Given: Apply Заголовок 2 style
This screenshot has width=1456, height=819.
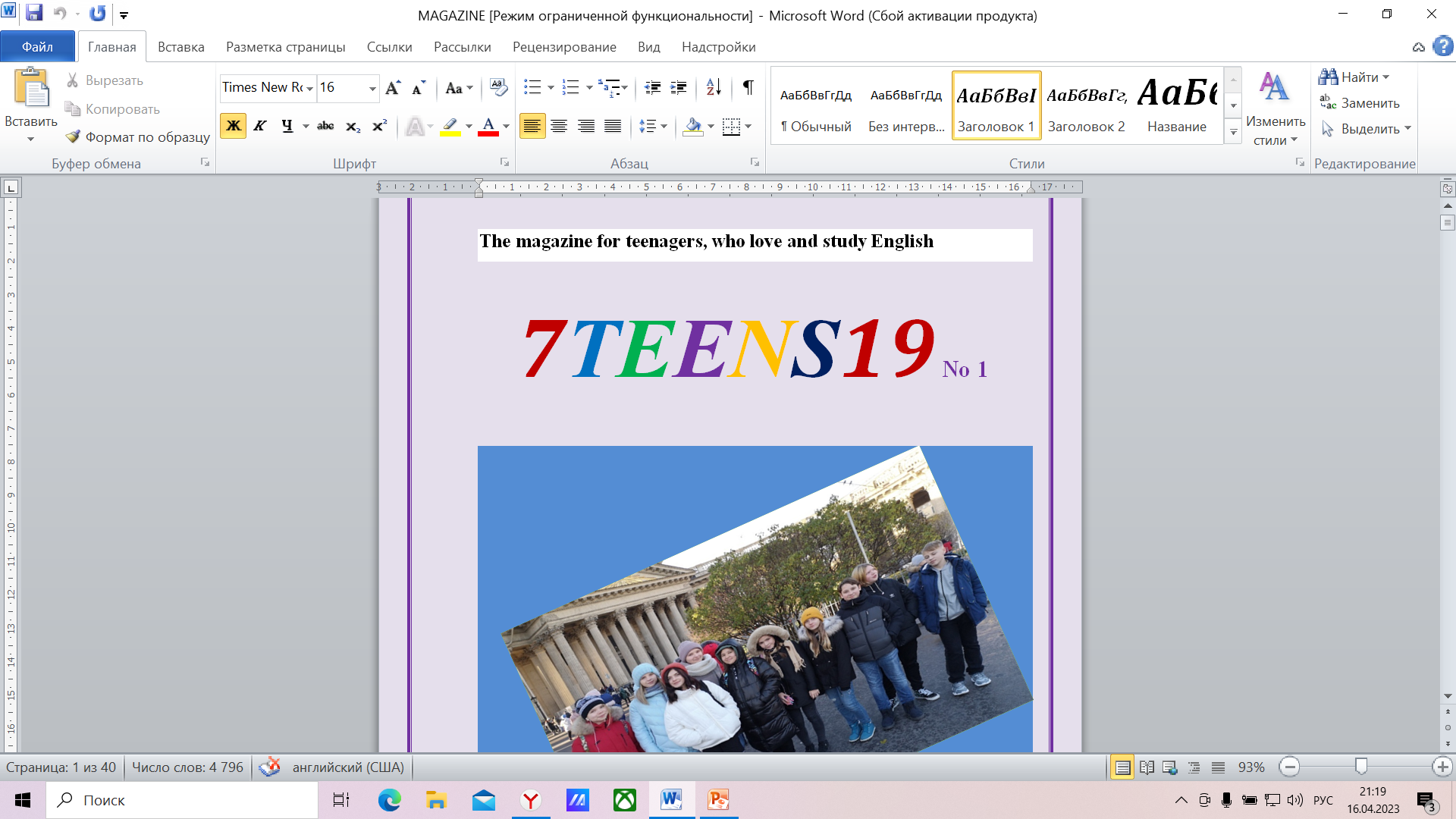Looking at the screenshot, I should tap(1087, 106).
